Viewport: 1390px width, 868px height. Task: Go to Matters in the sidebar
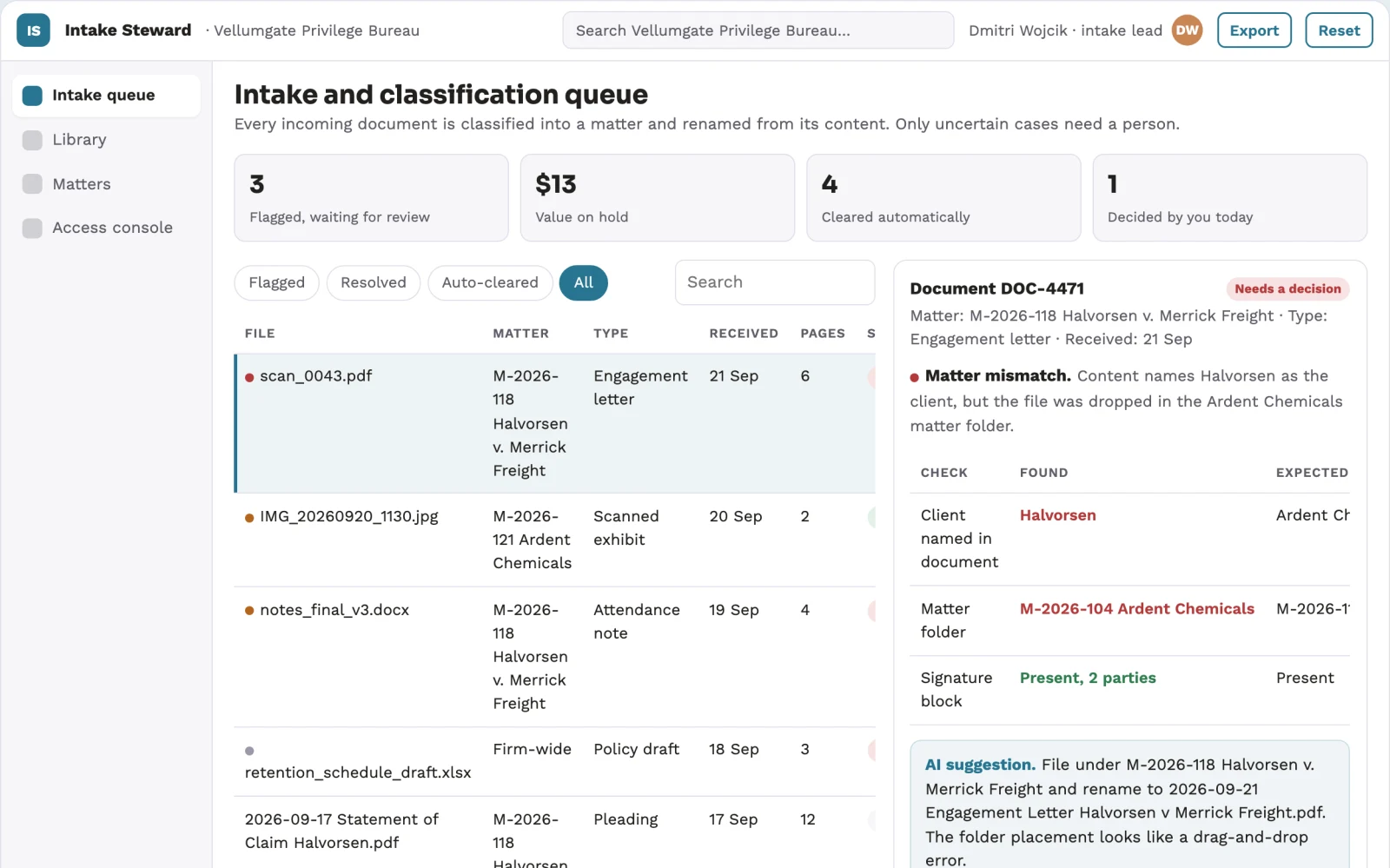click(x=106, y=184)
